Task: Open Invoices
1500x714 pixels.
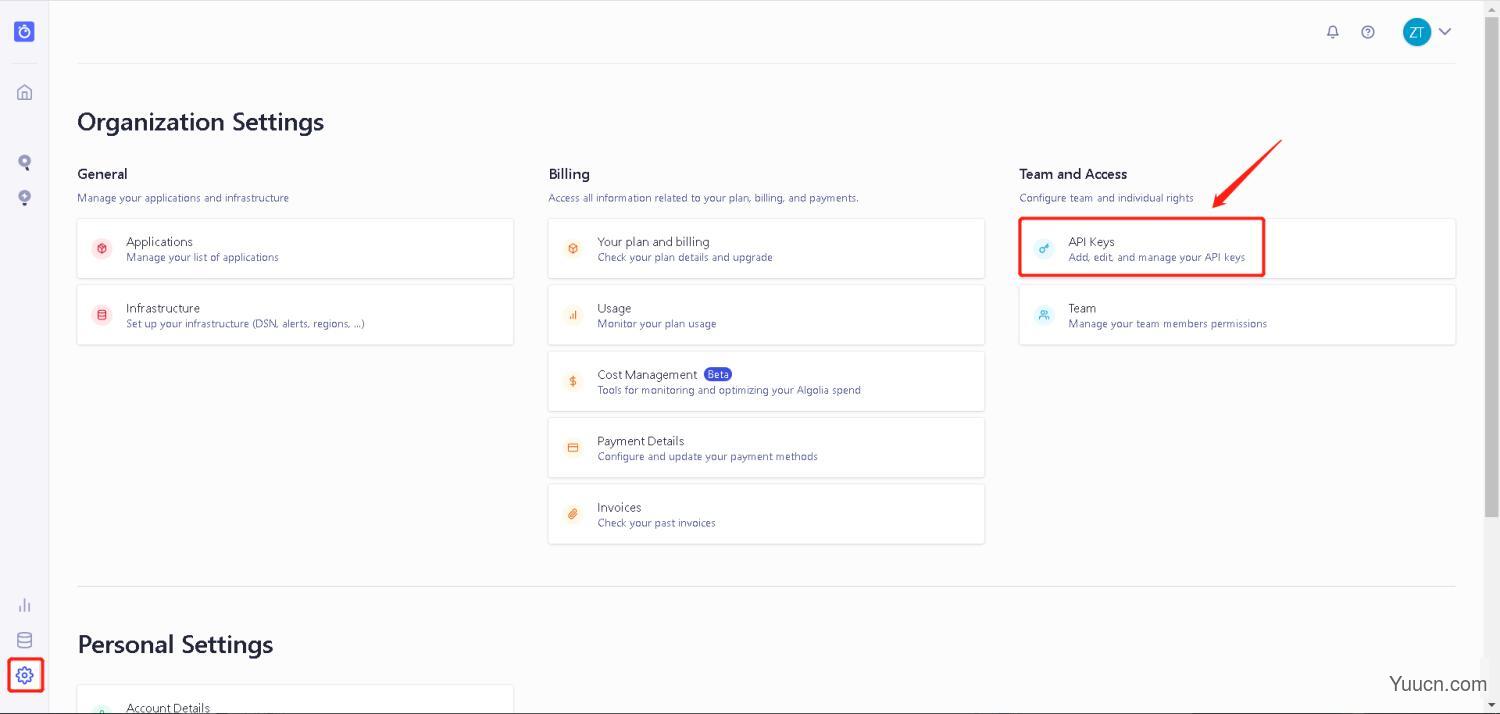Action: coord(766,514)
